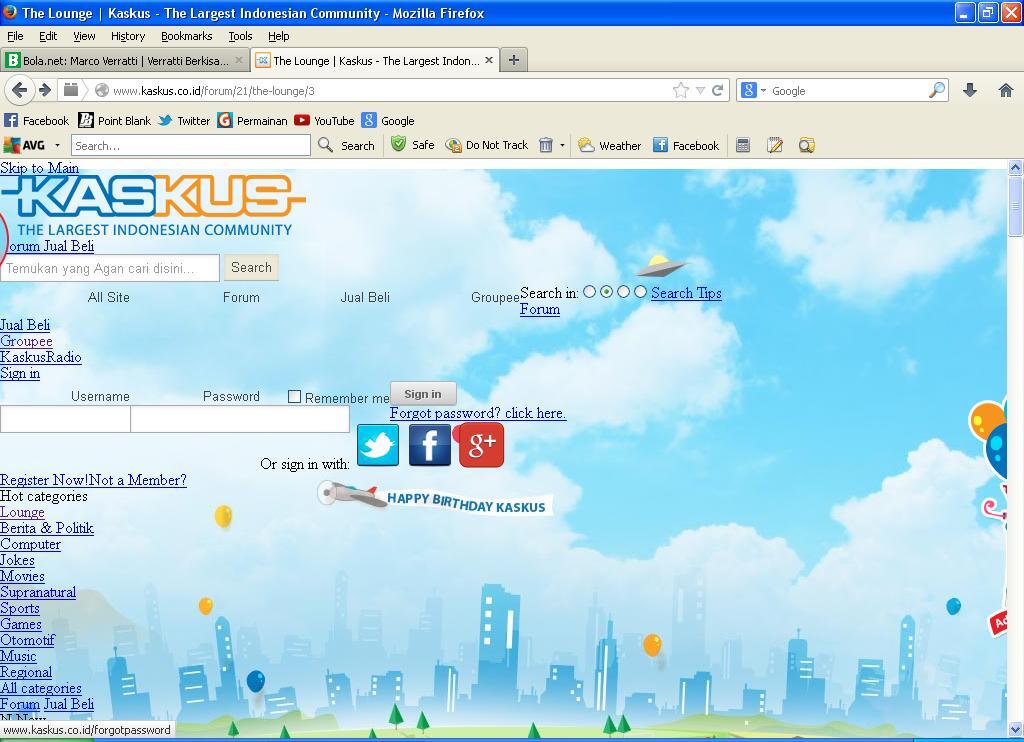
Task: Click the page vertical scrollbar down arrow
Action: [1016, 730]
